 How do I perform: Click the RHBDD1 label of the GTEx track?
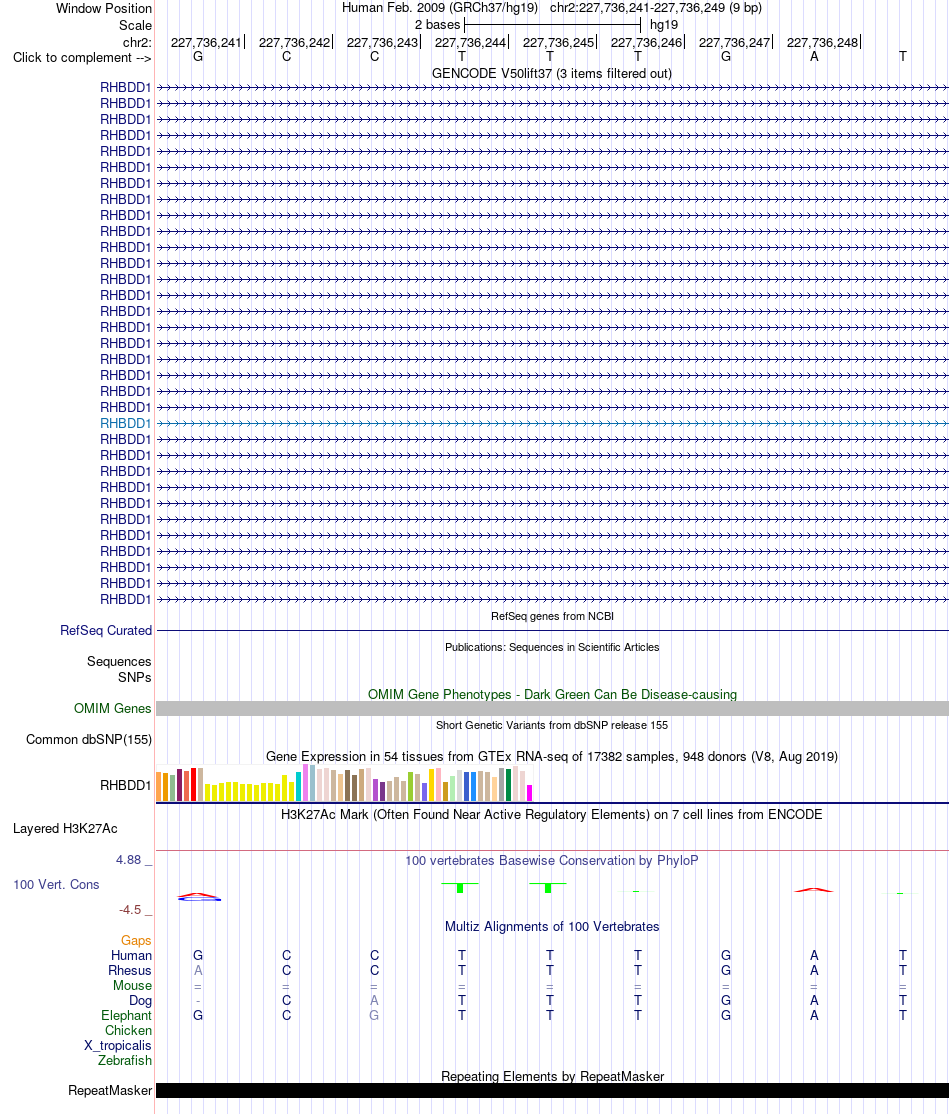click(125, 785)
